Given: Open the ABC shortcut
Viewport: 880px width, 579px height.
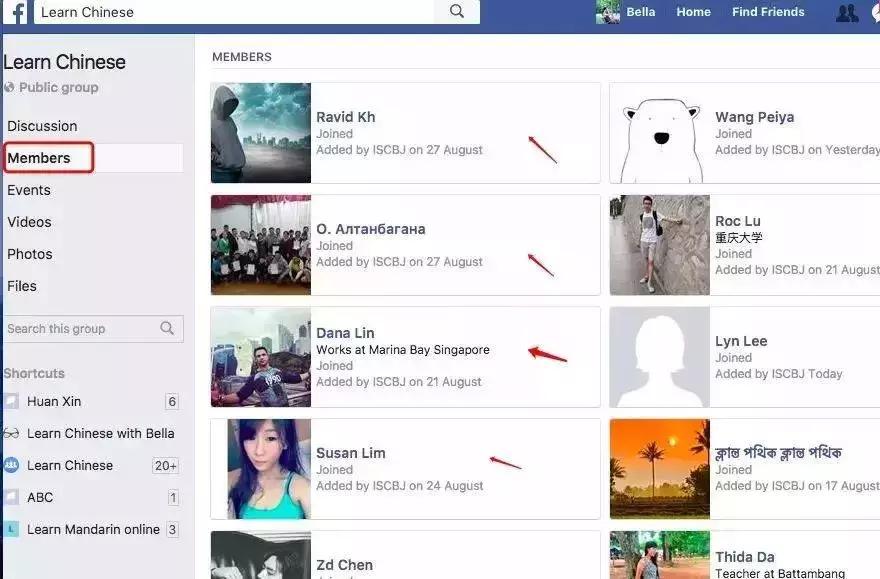Looking at the screenshot, I should (x=40, y=497).
